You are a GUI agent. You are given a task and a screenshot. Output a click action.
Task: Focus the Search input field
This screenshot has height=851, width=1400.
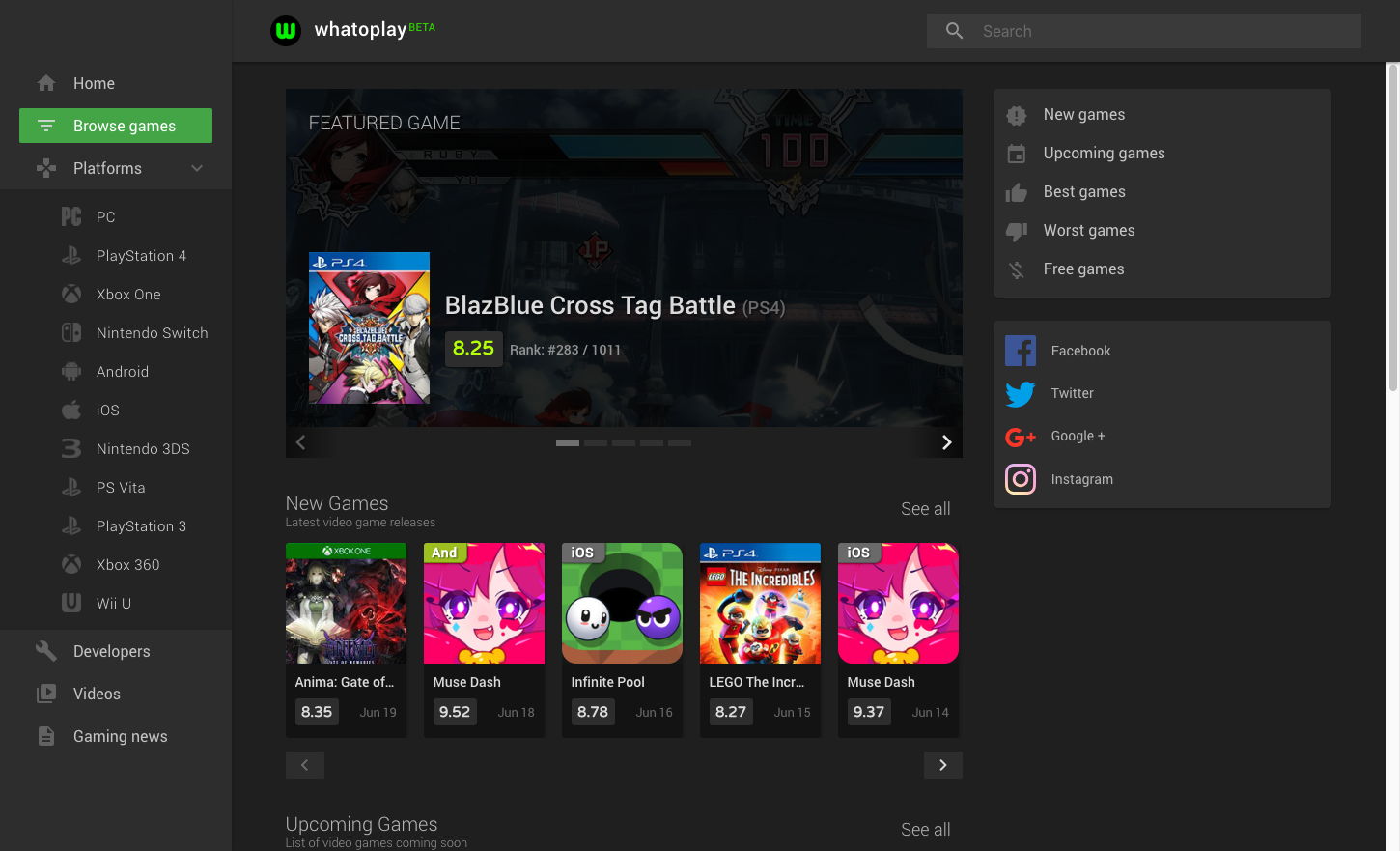(x=1144, y=31)
